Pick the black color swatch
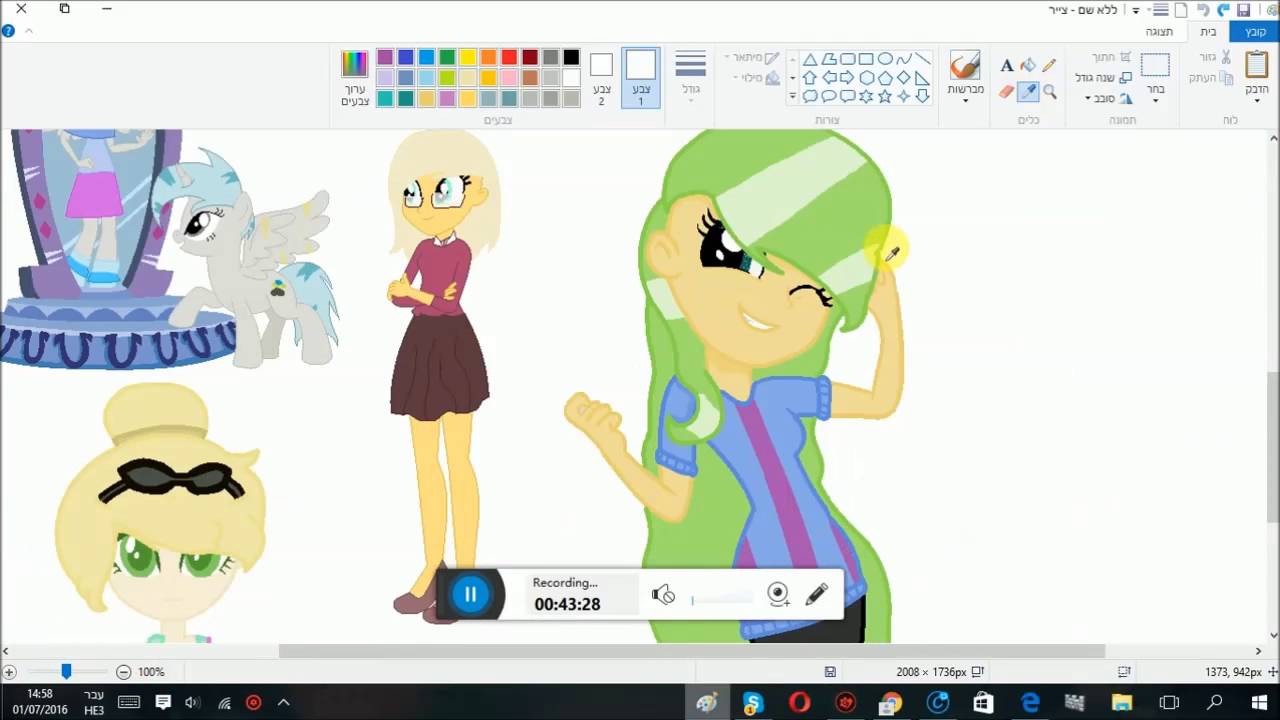This screenshot has height=720, width=1280. (571, 57)
